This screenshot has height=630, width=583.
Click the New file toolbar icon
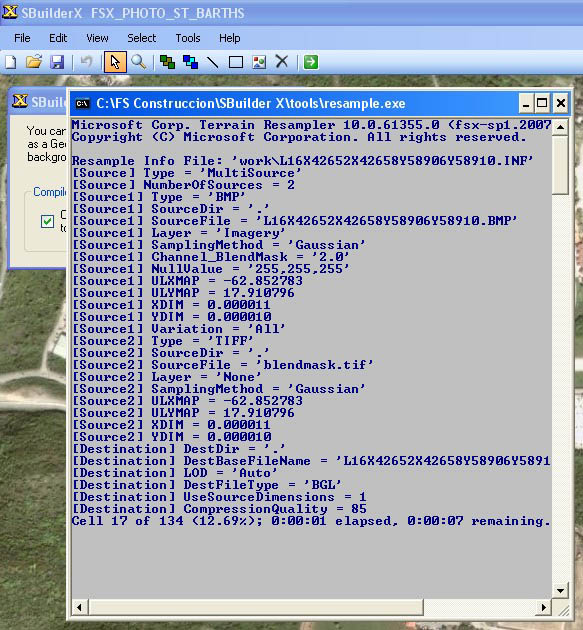[11, 62]
